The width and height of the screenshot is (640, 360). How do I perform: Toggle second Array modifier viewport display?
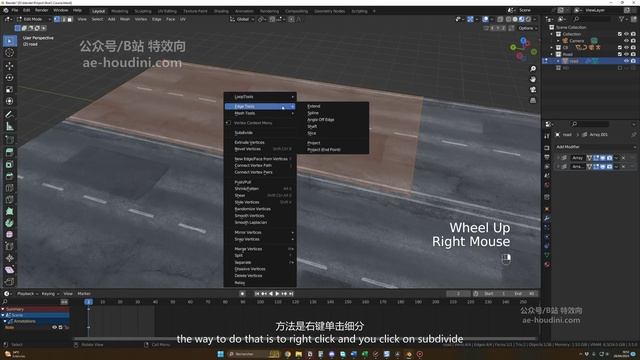click(603, 167)
